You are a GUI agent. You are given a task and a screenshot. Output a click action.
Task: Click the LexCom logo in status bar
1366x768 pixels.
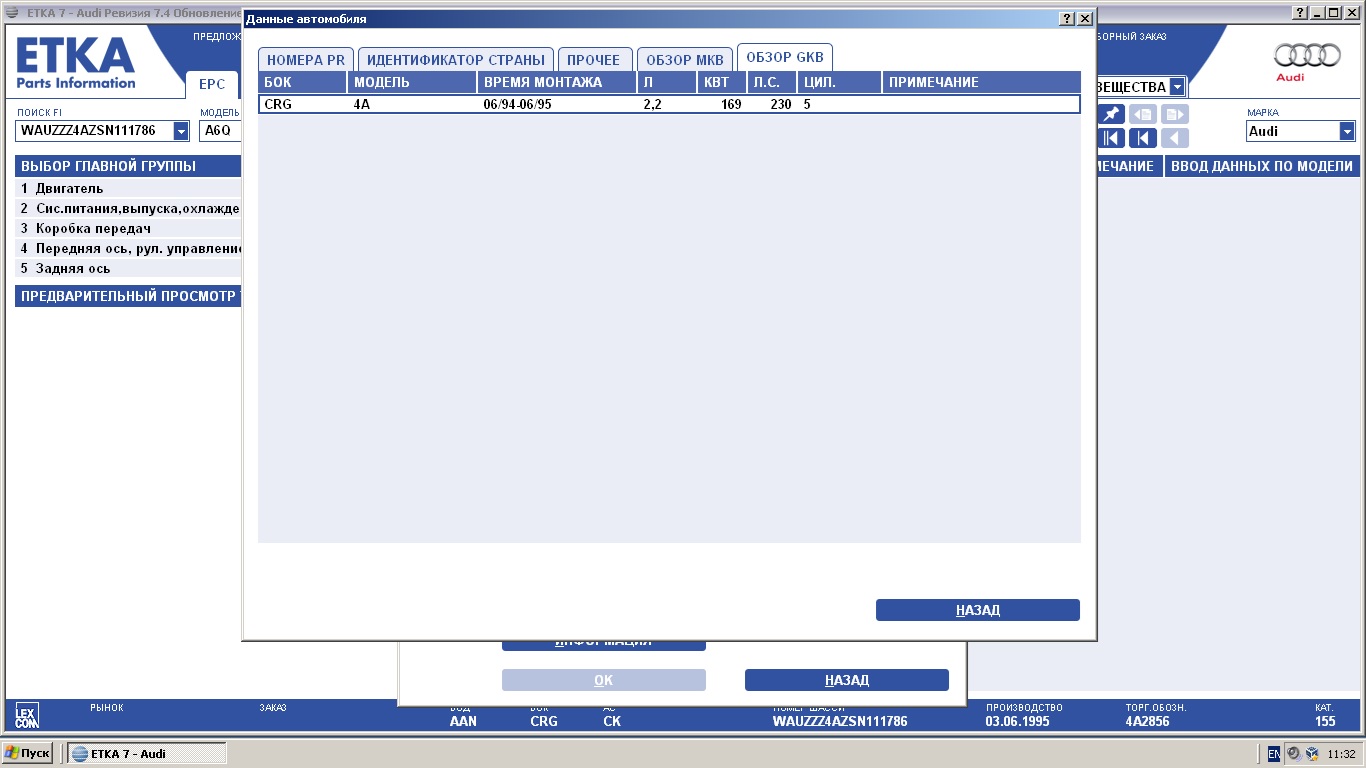(27, 715)
